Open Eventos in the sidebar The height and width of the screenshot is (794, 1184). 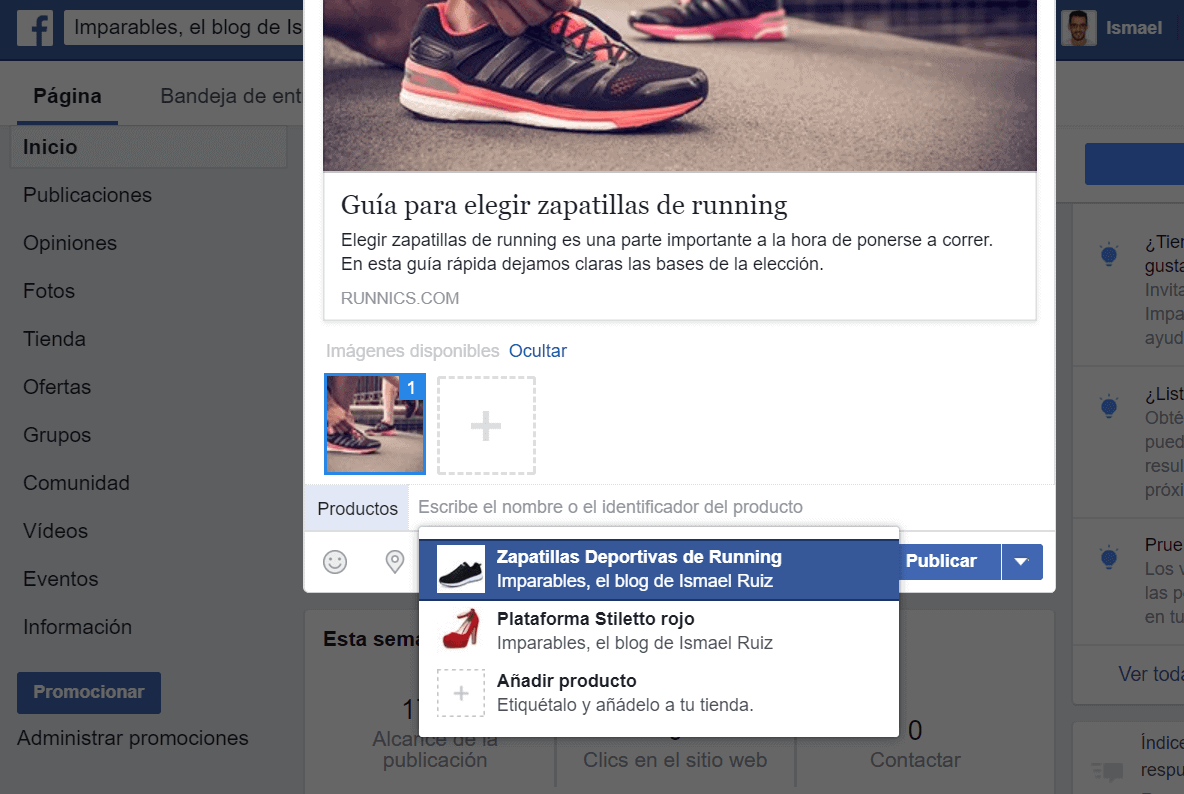[61, 579]
